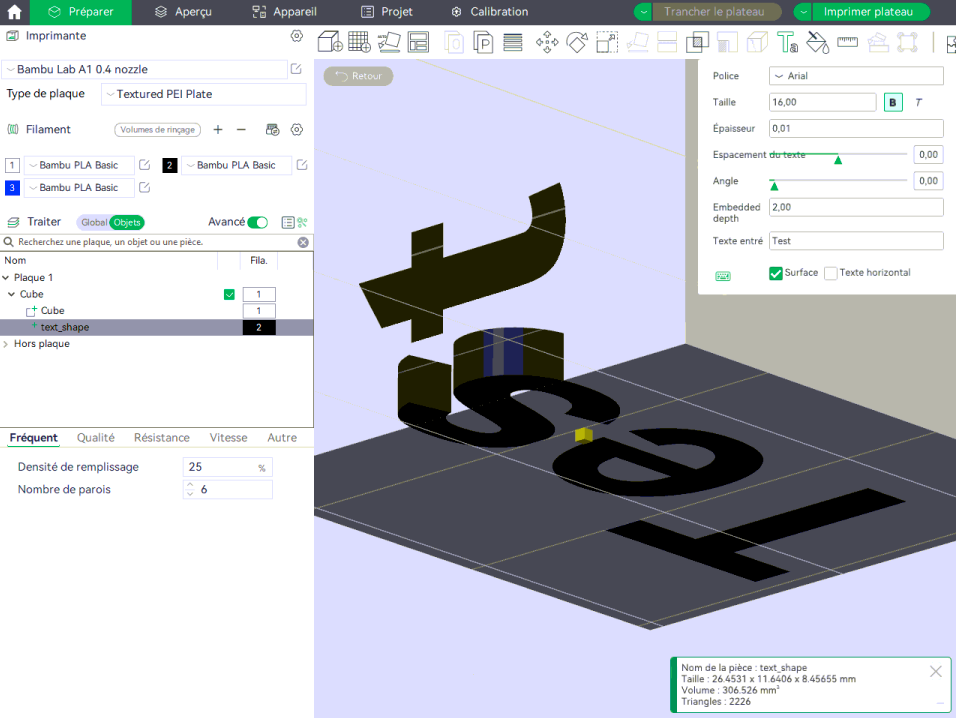Switch process scope to Objets

coord(127,222)
